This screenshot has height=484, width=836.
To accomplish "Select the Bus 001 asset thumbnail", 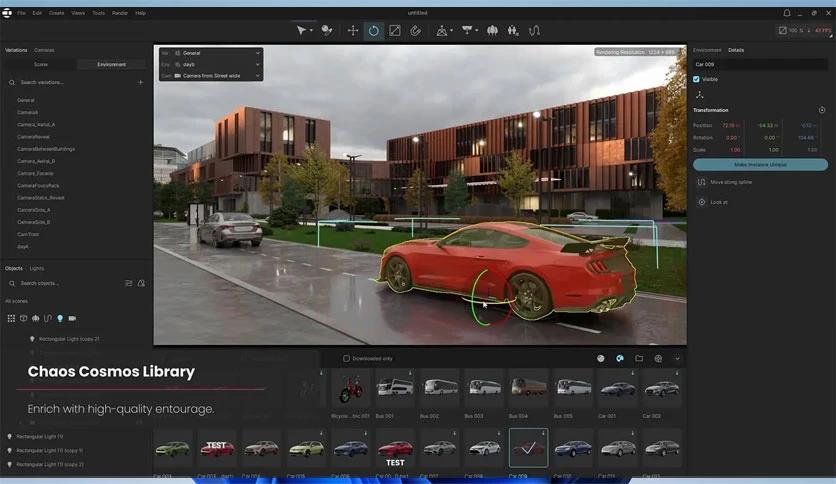I will 393,389.
